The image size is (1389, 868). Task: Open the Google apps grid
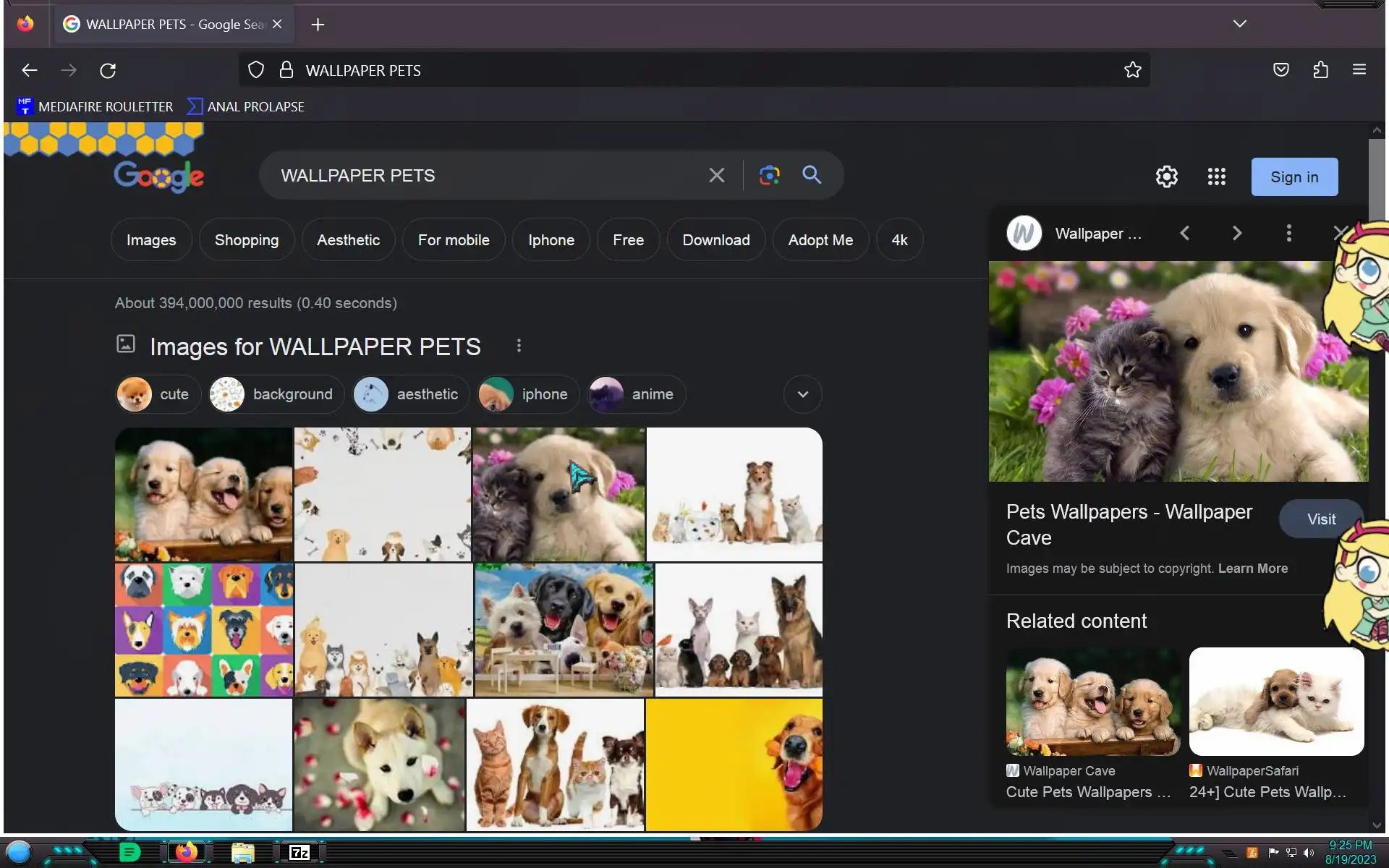pos(1216,176)
